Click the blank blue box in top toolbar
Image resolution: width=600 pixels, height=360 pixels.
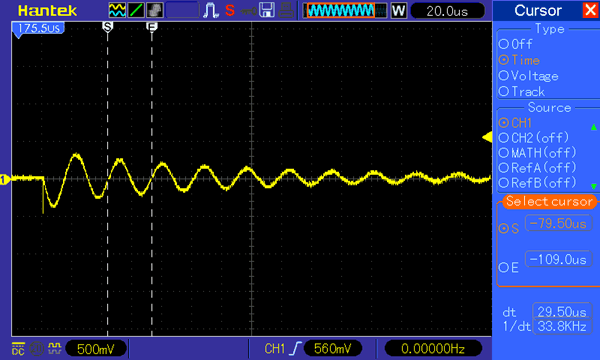tap(182, 10)
